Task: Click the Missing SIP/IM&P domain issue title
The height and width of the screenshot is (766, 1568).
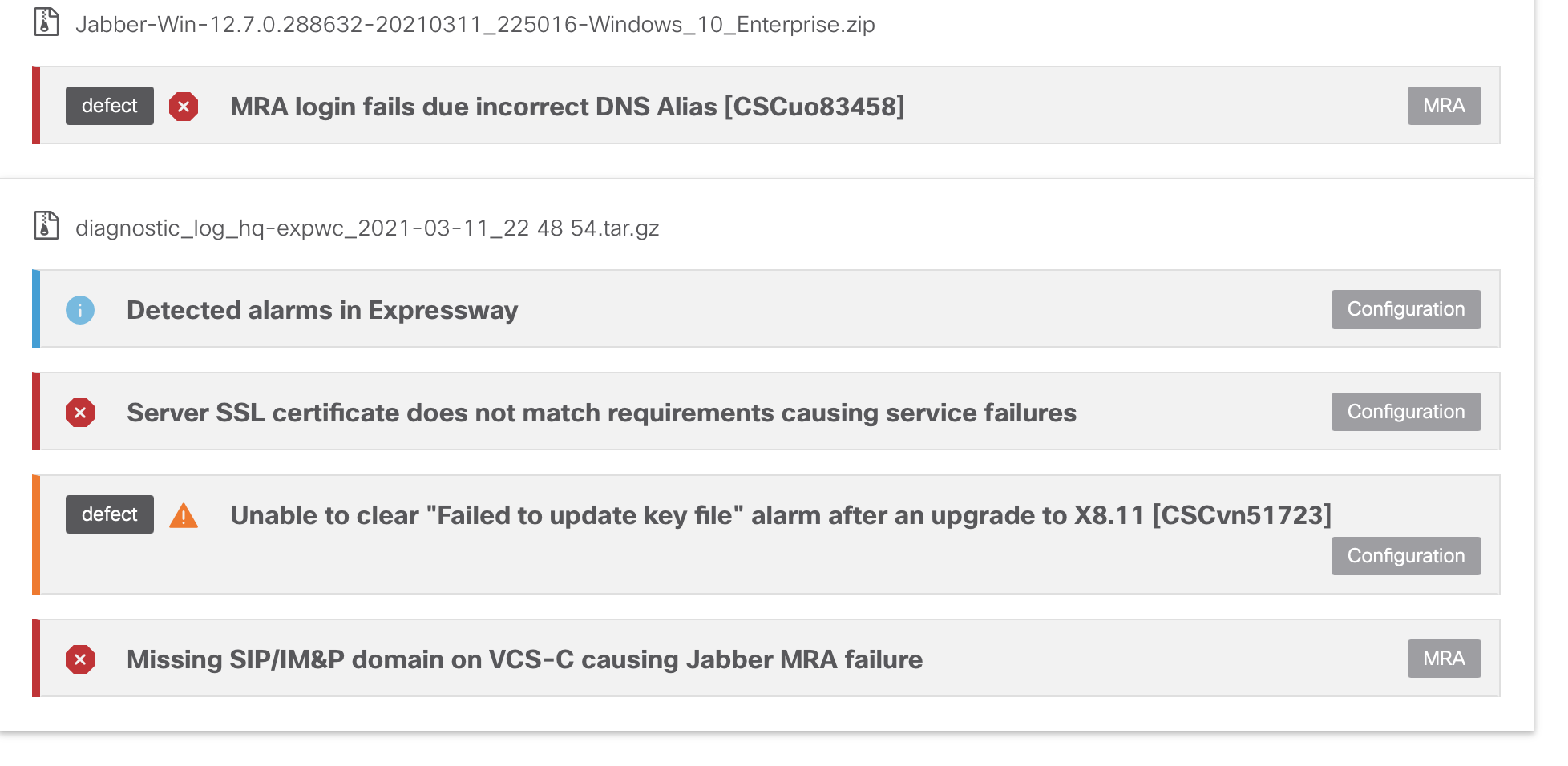Action: coord(523,659)
